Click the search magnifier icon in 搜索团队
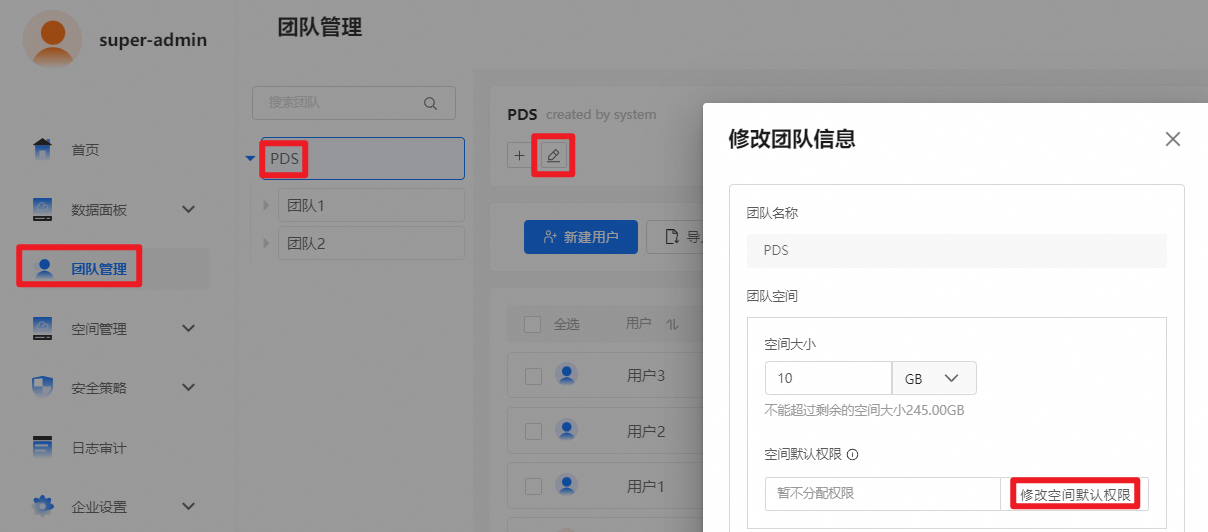The image size is (1208, 532). coord(431,103)
